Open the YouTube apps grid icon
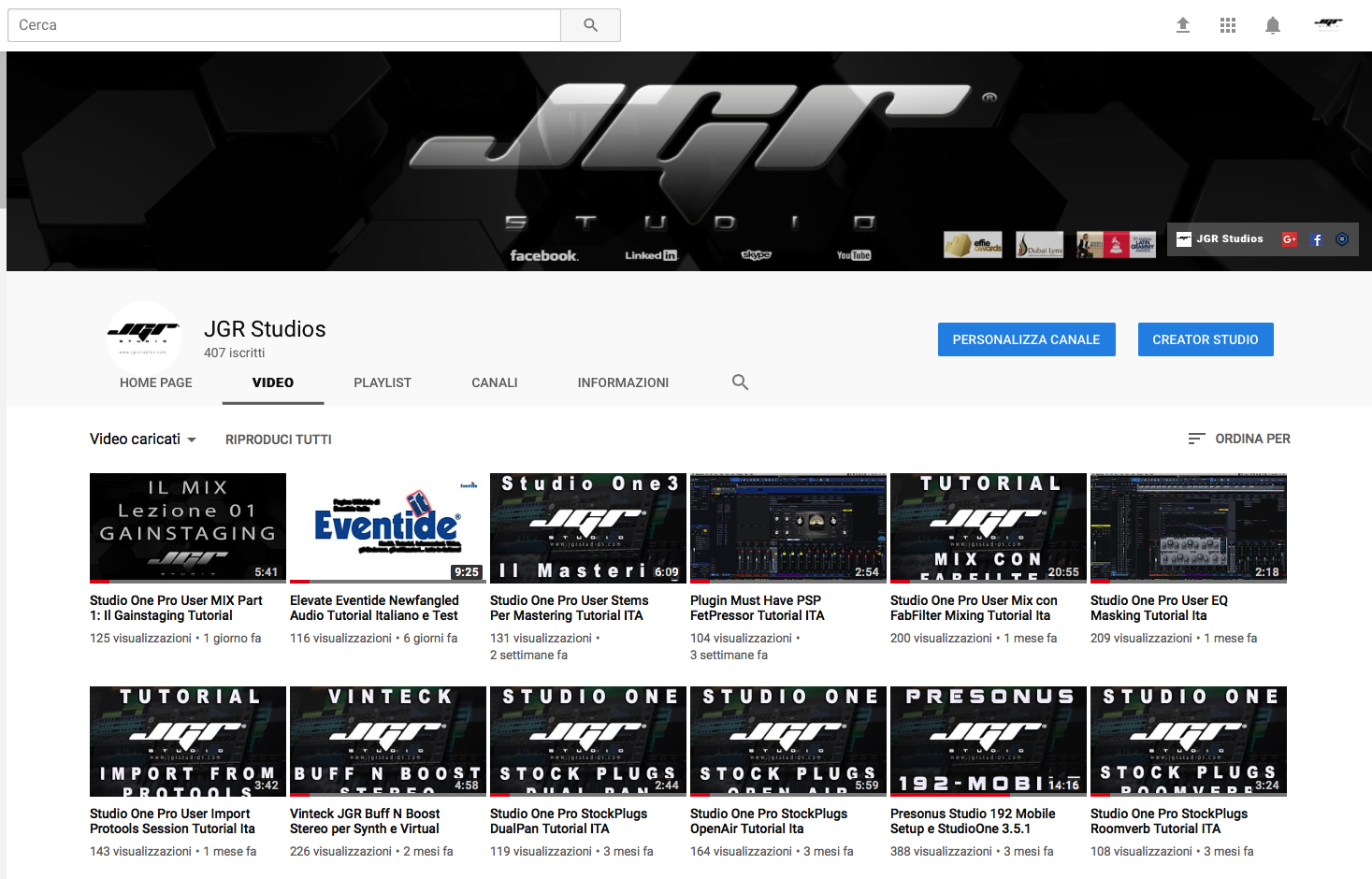 tap(1227, 24)
